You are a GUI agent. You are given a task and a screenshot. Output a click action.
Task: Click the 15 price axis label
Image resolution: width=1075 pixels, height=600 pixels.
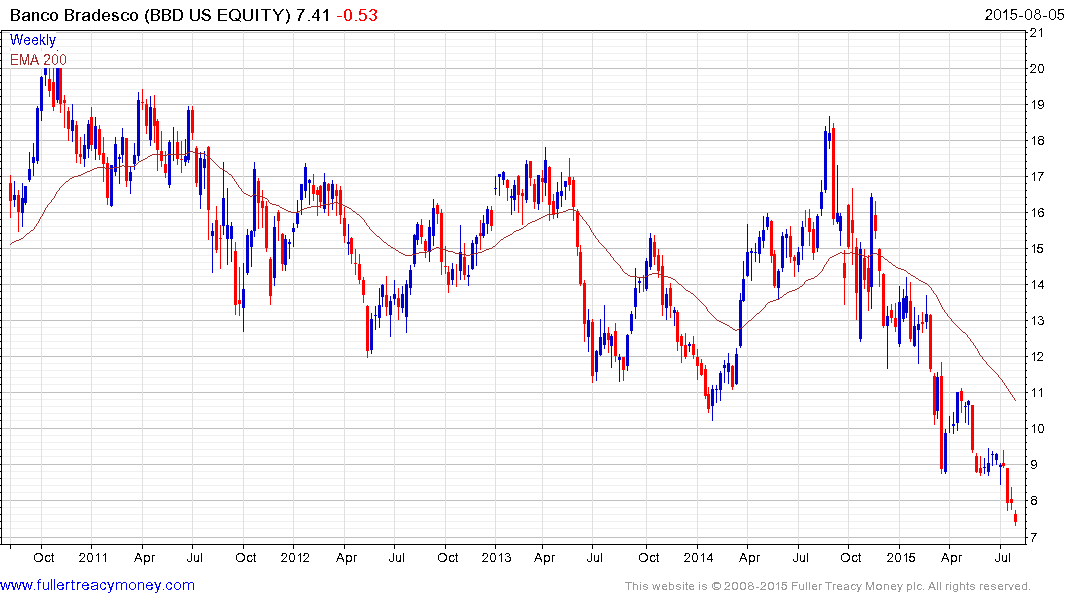click(x=1037, y=249)
